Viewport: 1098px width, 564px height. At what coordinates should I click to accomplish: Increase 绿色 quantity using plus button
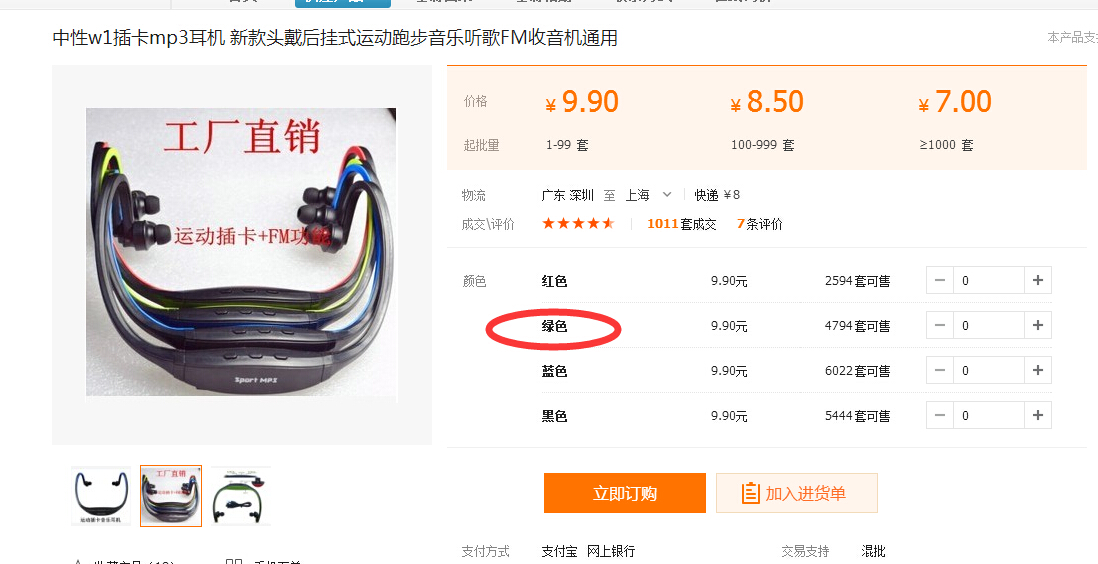click(x=1038, y=326)
